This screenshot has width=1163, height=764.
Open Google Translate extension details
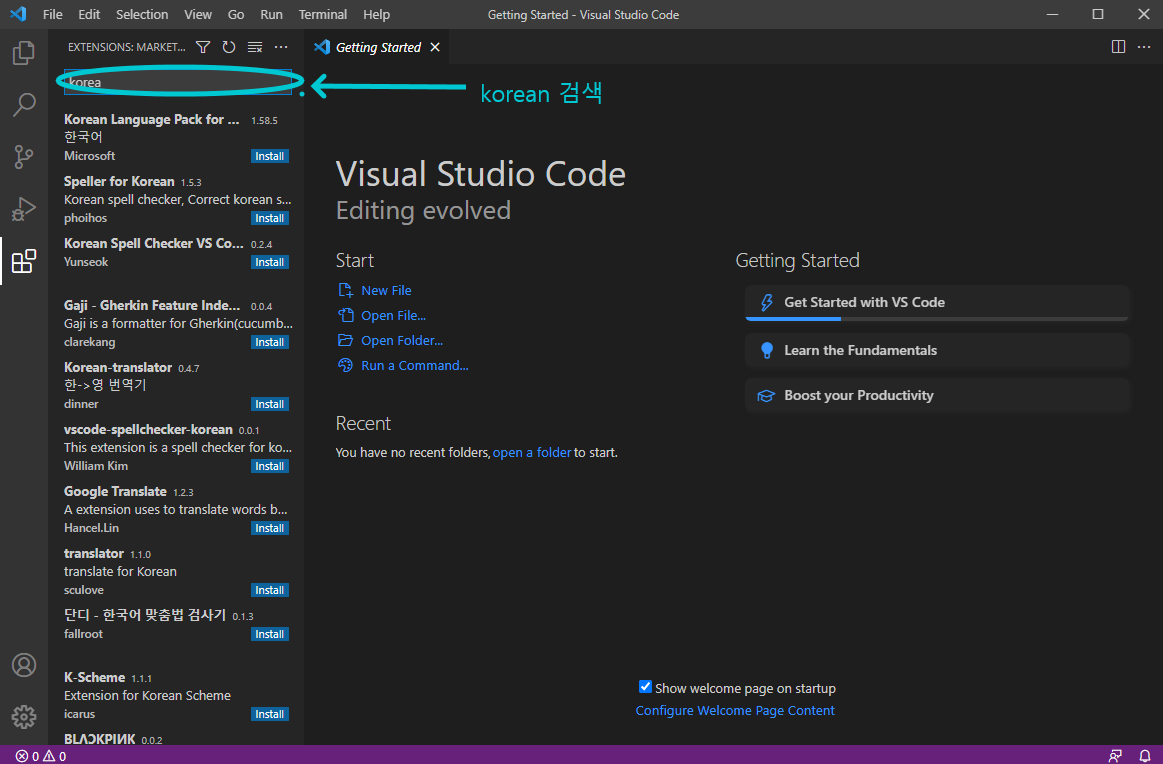[177, 510]
